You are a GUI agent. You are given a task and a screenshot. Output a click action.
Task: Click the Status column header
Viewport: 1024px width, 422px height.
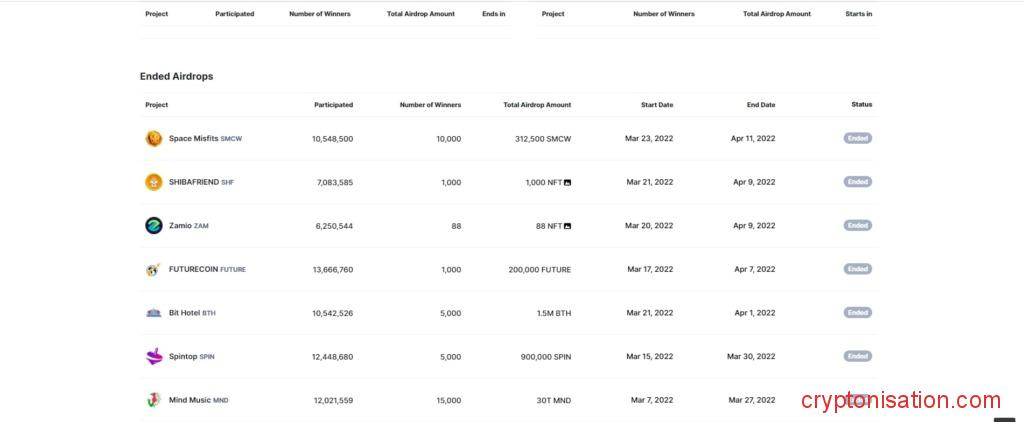(x=861, y=104)
